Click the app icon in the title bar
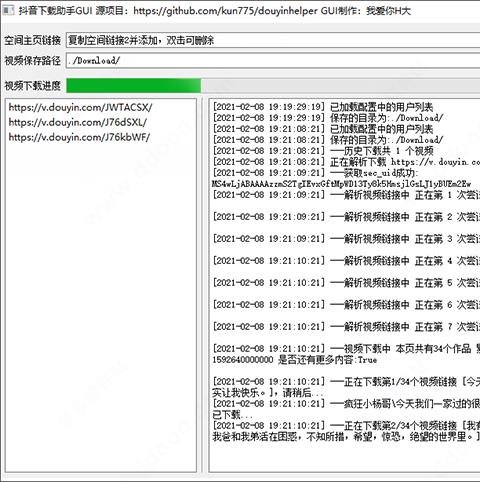 (8, 10)
